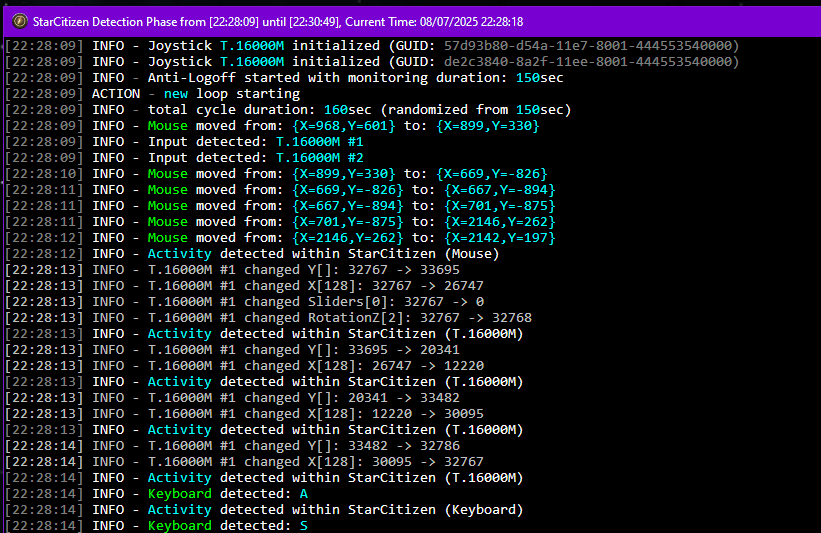Click the [22:28:10] timestamp
821x533 pixels.
click(45, 174)
